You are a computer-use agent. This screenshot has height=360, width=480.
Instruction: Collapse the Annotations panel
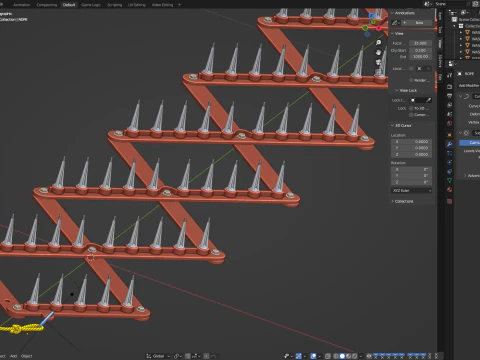392,13
